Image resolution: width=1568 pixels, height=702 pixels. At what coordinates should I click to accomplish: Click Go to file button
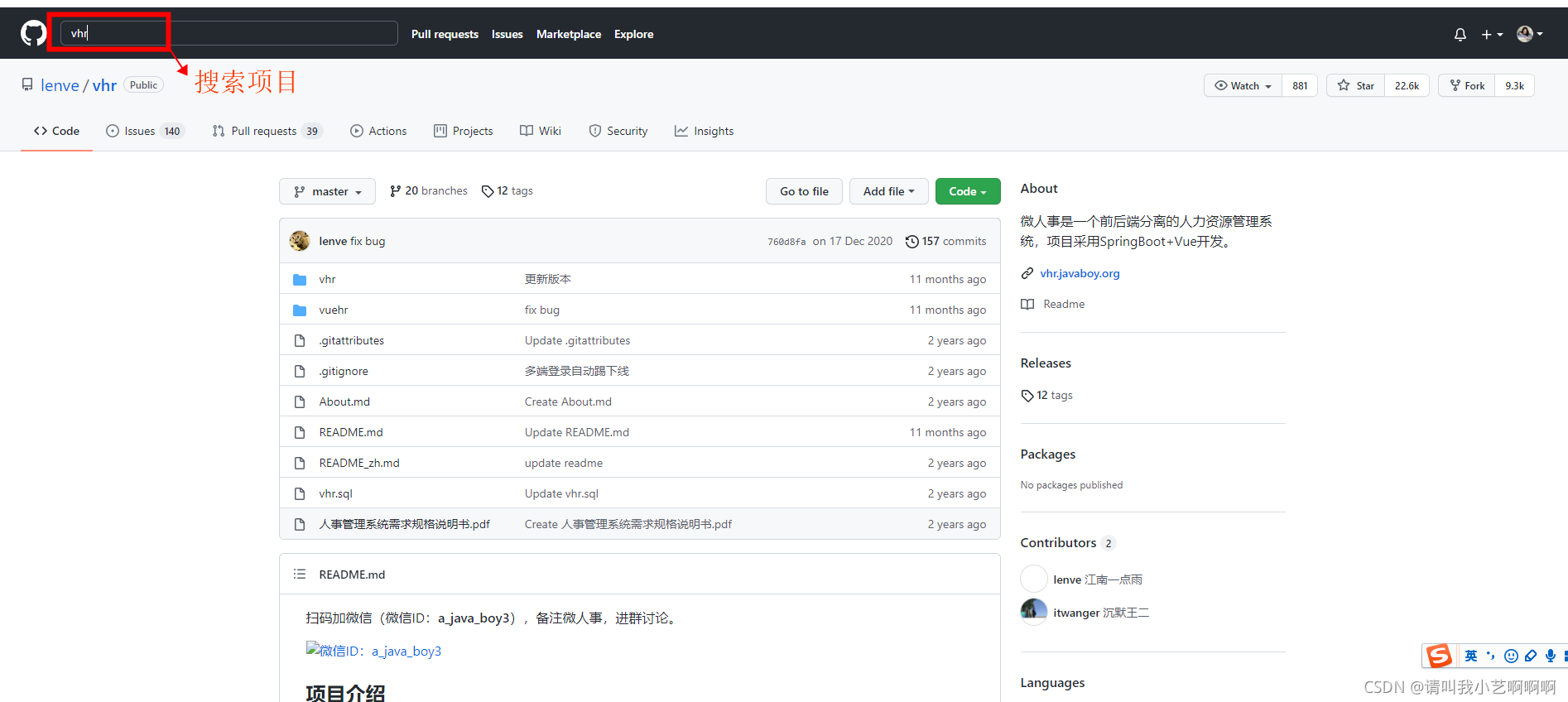pyautogui.click(x=804, y=191)
